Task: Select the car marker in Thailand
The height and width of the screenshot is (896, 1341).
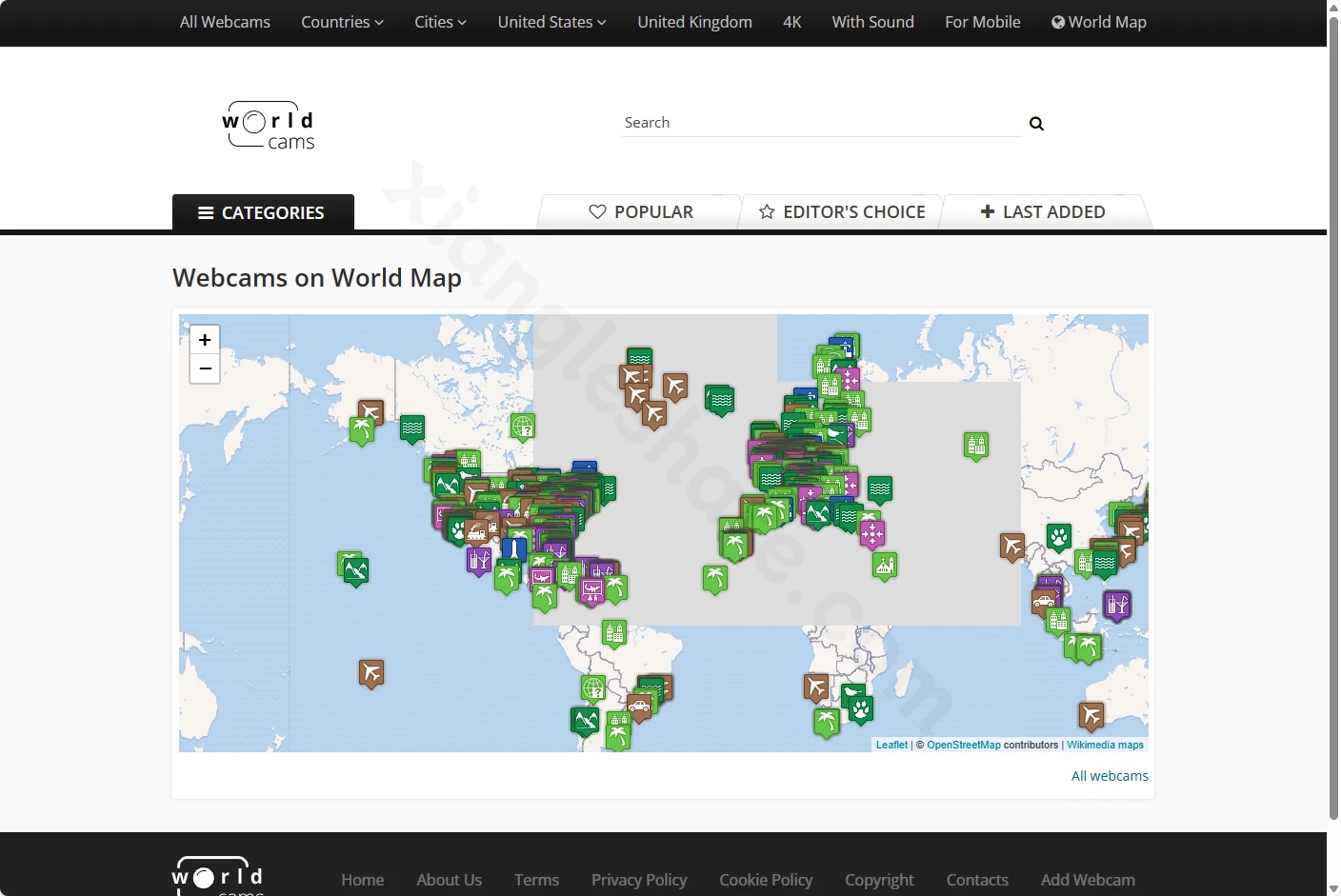Action: (x=1044, y=602)
